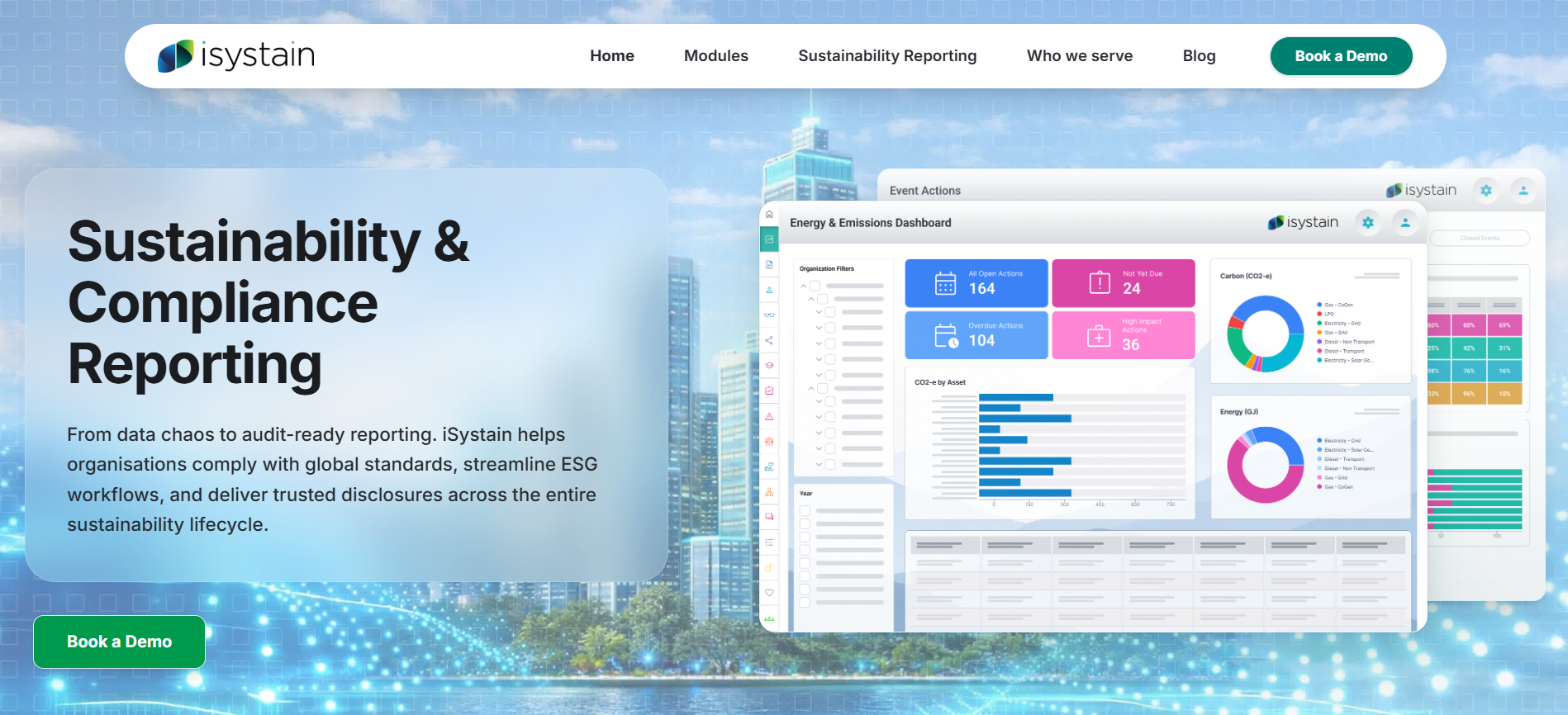This screenshot has width=1568, height=715.
Task: Select the active chart icon in dashboard sidebar
Action: (769, 239)
